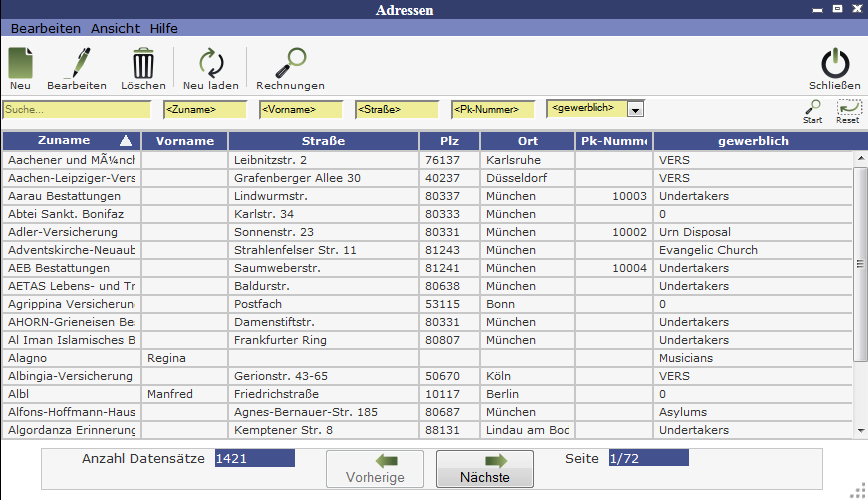868x500 pixels.
Task: Start search with the Start magnifier icon
Action: 813,108
